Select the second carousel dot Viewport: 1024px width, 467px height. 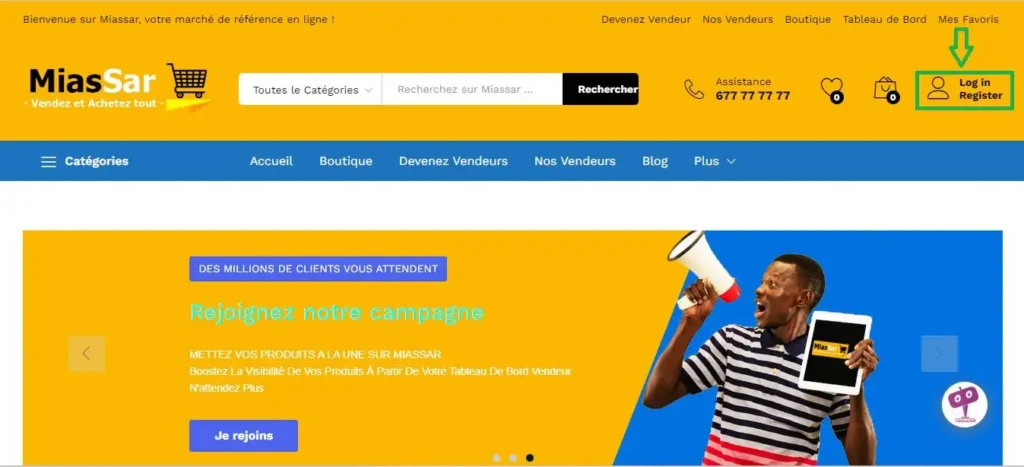point(513,458)
